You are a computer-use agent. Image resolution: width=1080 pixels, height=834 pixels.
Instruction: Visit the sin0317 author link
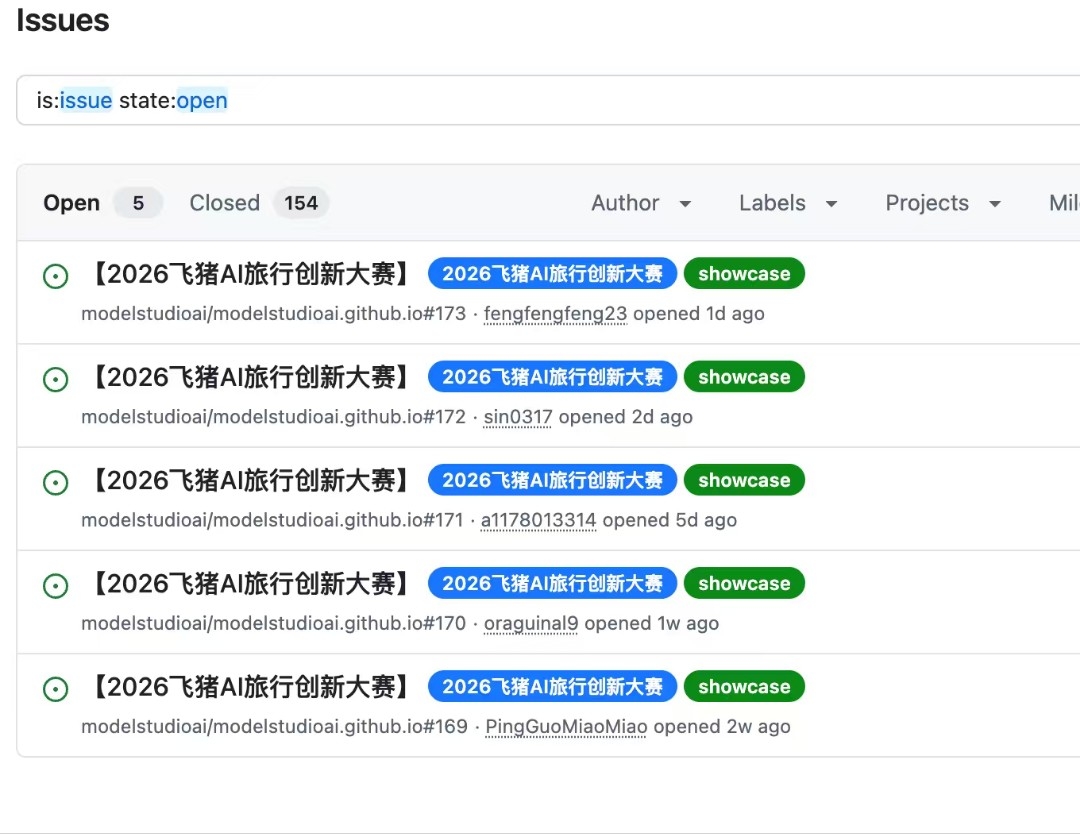tap(518, 417)
